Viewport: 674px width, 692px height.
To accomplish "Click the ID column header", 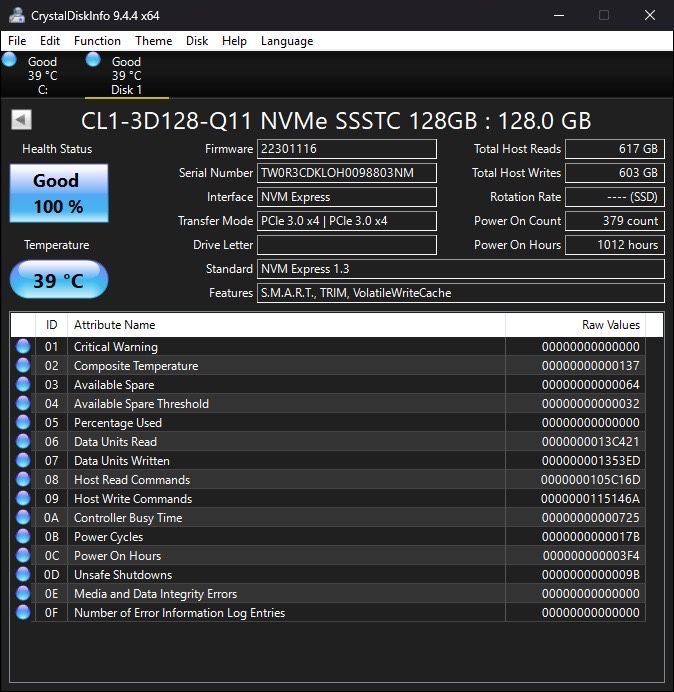I will point(51,325).
